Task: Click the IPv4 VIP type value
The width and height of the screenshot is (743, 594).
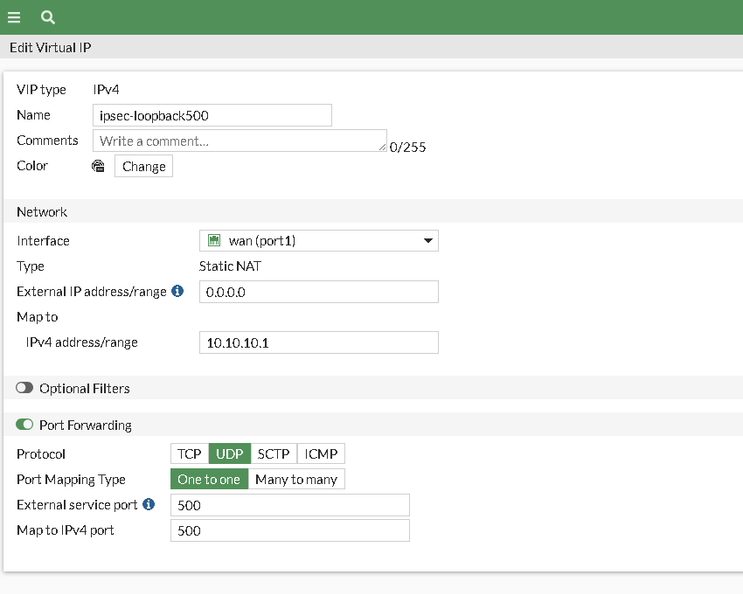Action: 106,90
